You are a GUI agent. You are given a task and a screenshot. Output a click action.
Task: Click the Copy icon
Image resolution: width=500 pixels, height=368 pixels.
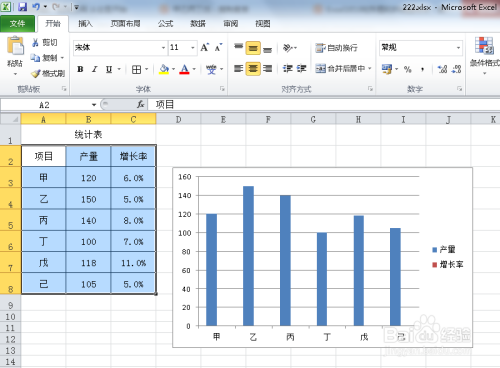pyautogui.click(x=35, y=58)
